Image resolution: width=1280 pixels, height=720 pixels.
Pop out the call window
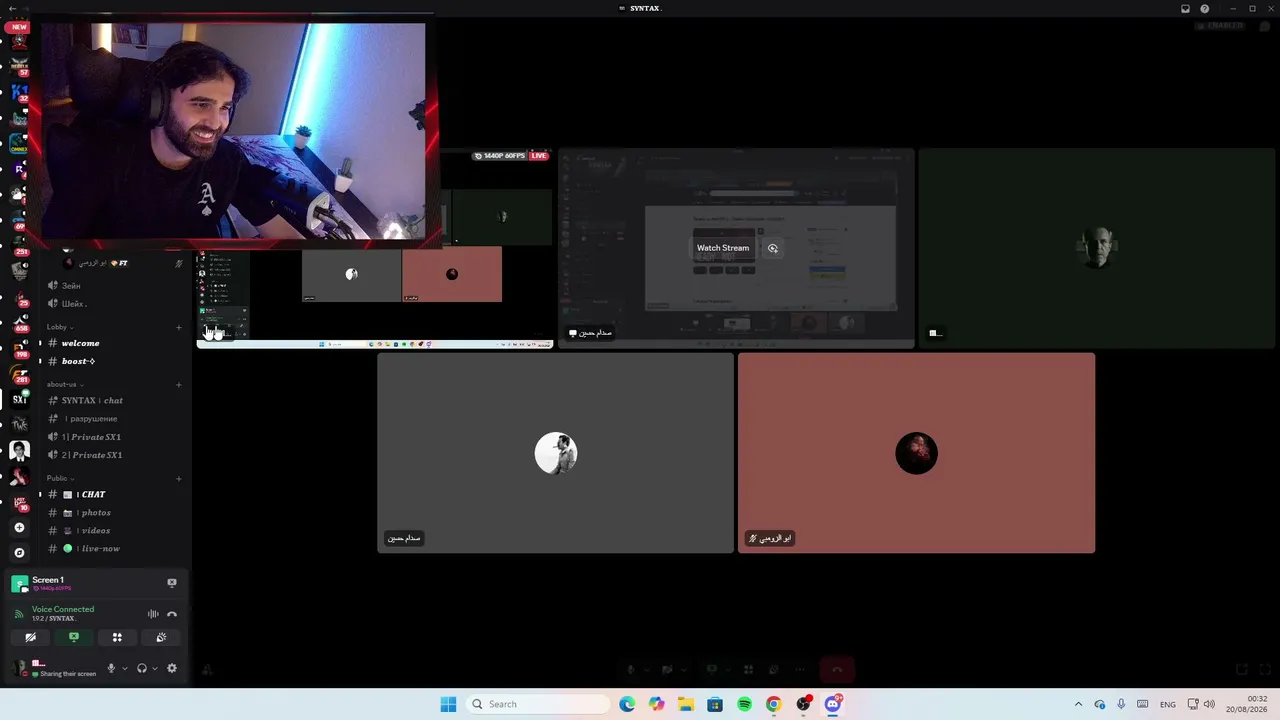1242,669
